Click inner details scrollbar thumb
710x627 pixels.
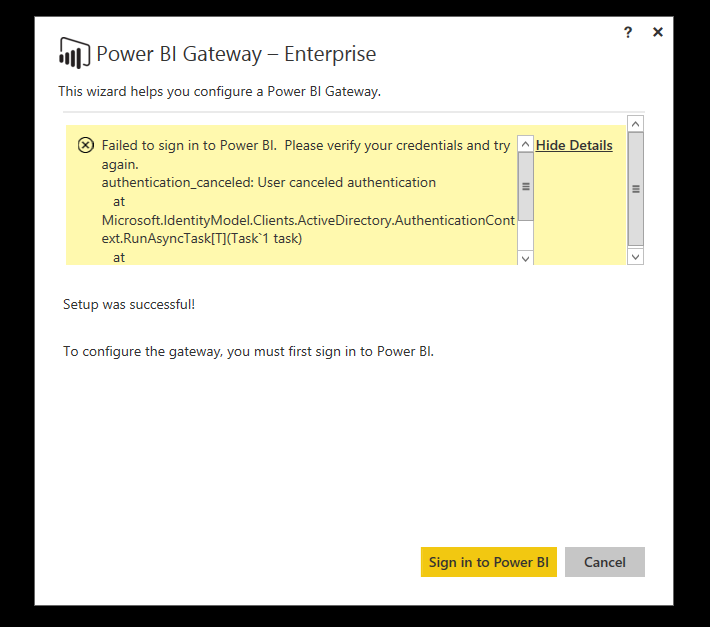tap(526, 187)
